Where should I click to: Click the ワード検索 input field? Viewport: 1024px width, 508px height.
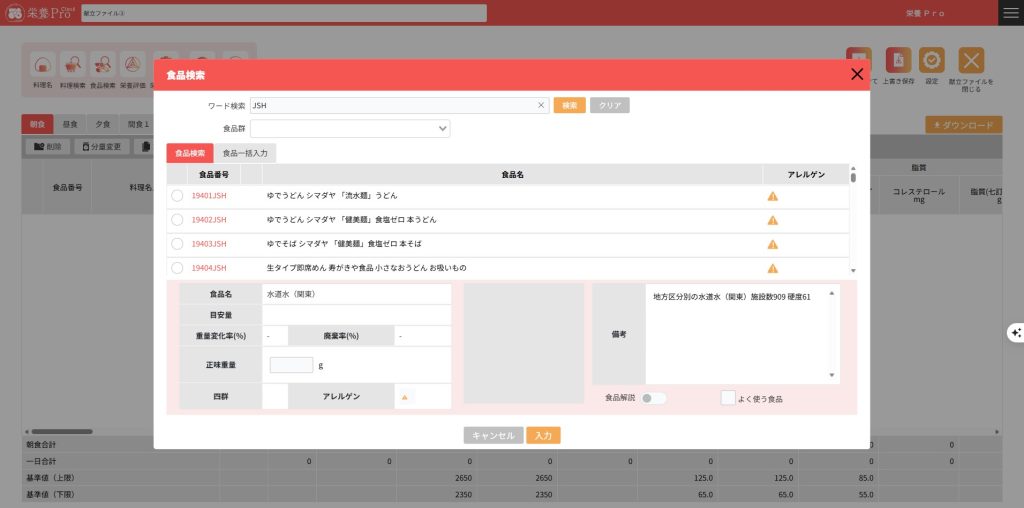point(399,105)
